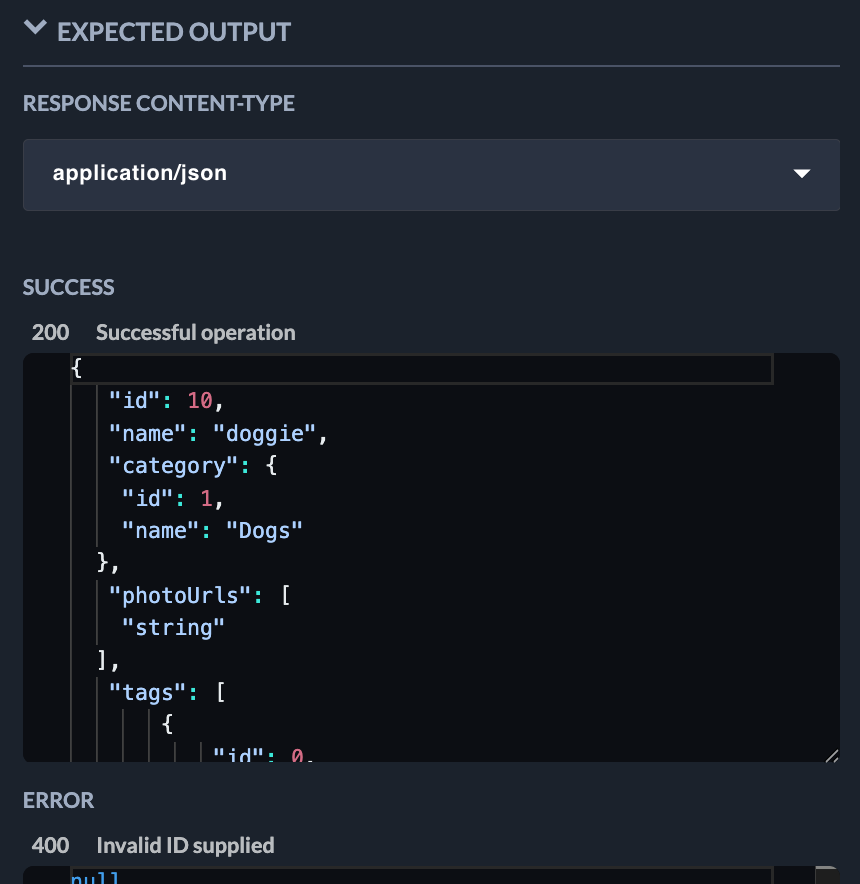Screen dimensions: 860x884
Task: Click the Successful operation description
Action: tap(196, 332)
